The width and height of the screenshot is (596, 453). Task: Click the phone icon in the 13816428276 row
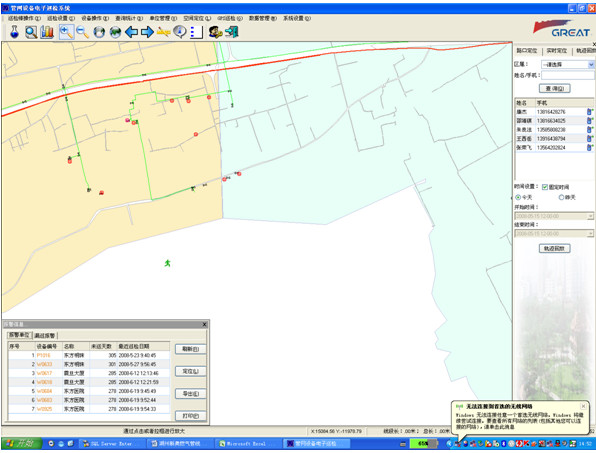(590, 112)
